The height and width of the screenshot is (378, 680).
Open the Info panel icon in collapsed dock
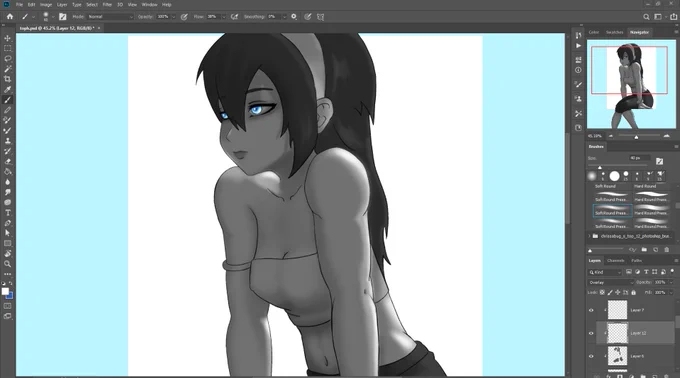tap(578, 70)
